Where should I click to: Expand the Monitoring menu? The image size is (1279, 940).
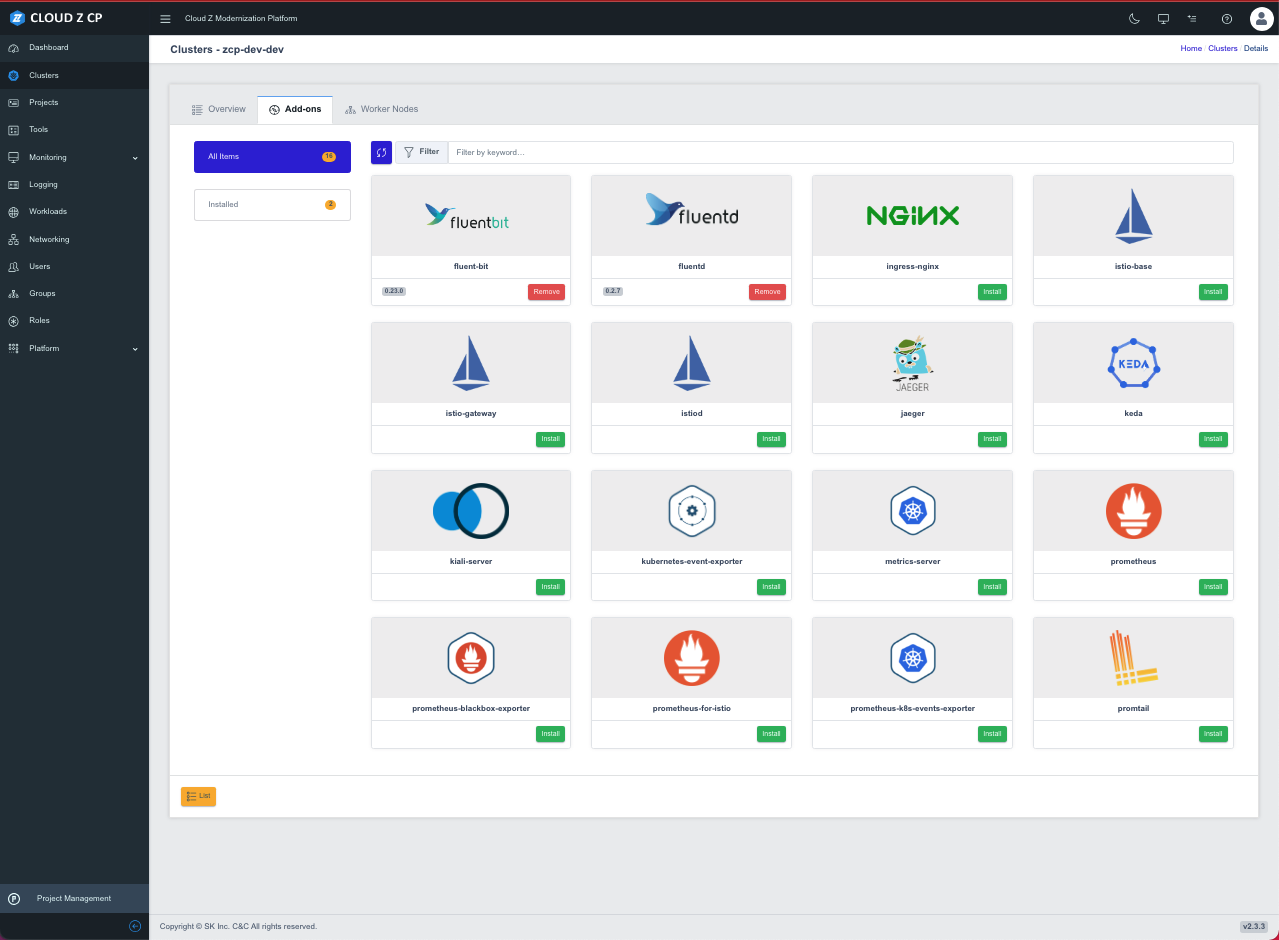click(74, 157)
